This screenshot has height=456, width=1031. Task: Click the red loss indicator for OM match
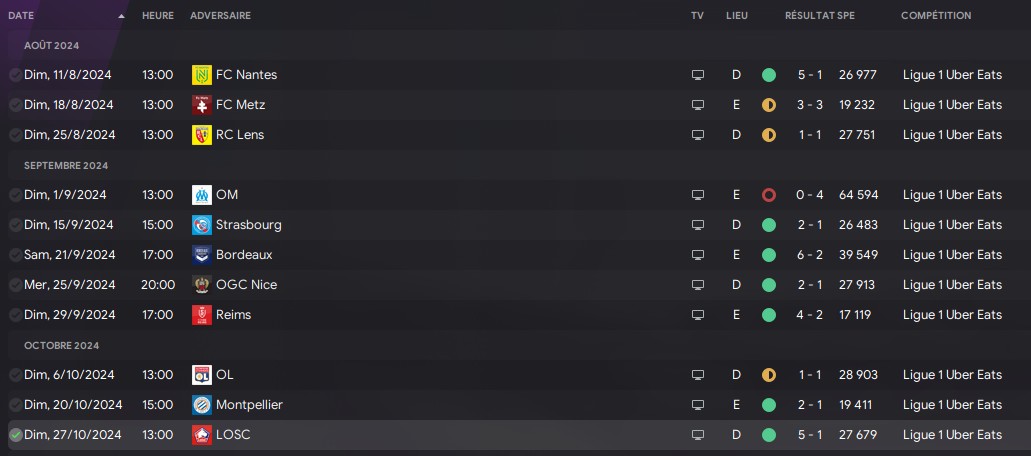pyautogui.click(x=769, y=195)
